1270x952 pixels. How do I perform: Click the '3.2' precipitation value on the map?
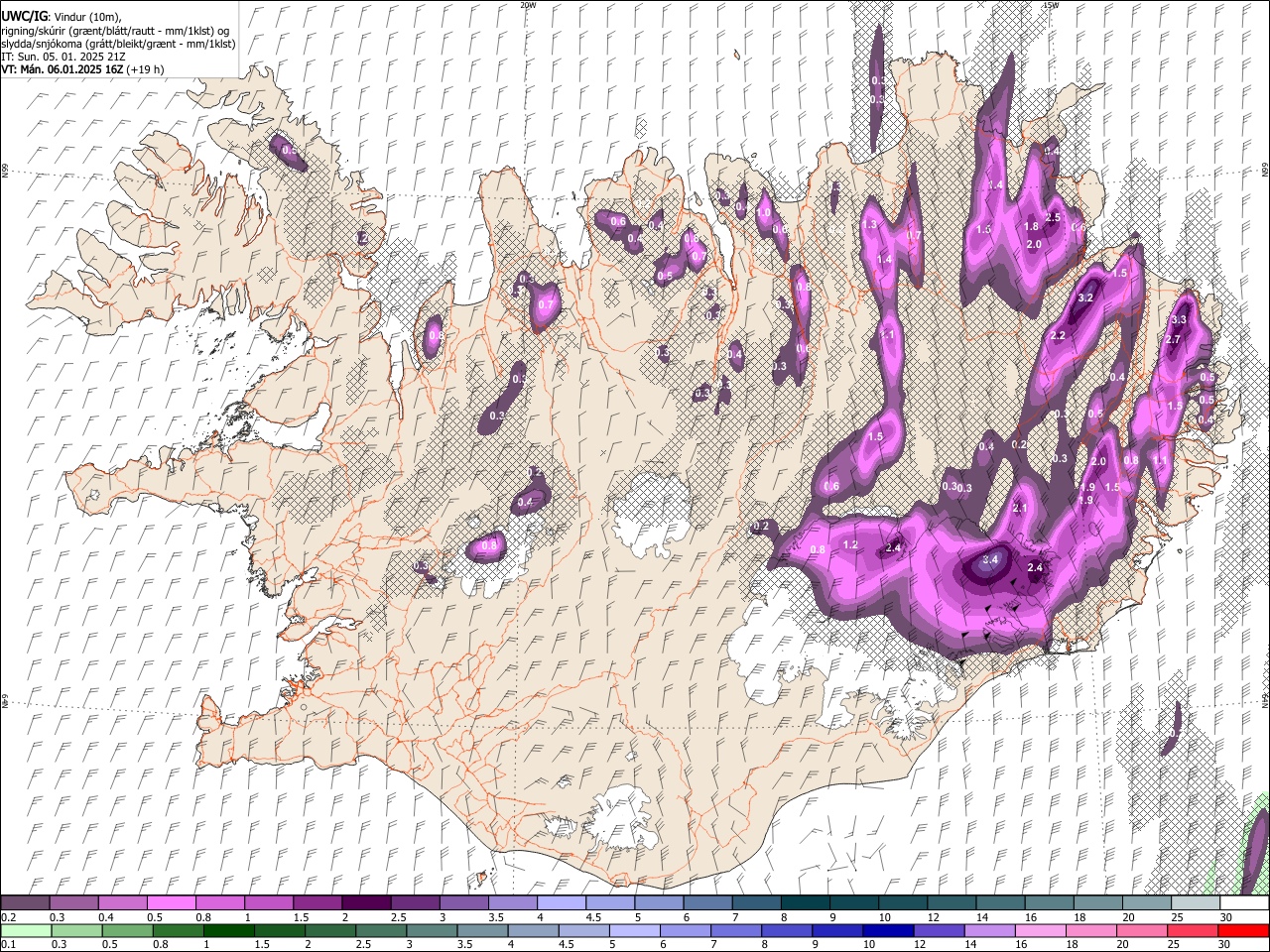coord(1085,297)
